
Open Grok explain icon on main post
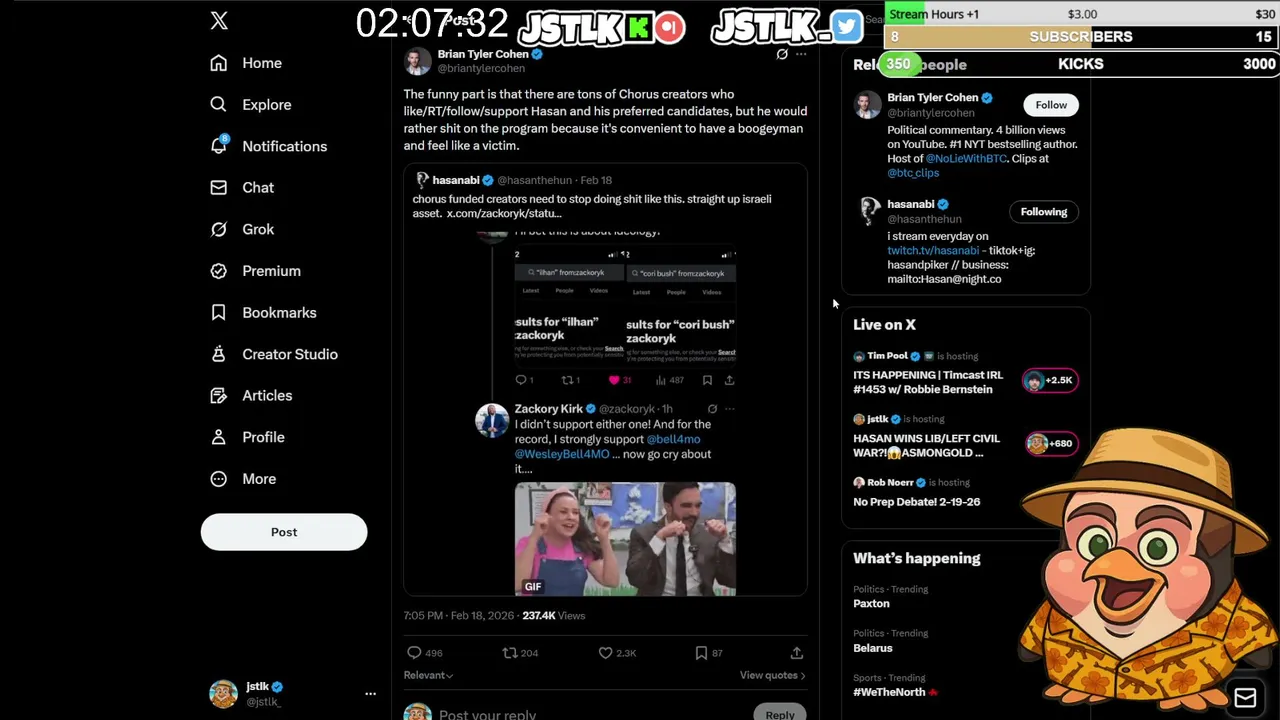click(782, 55)
